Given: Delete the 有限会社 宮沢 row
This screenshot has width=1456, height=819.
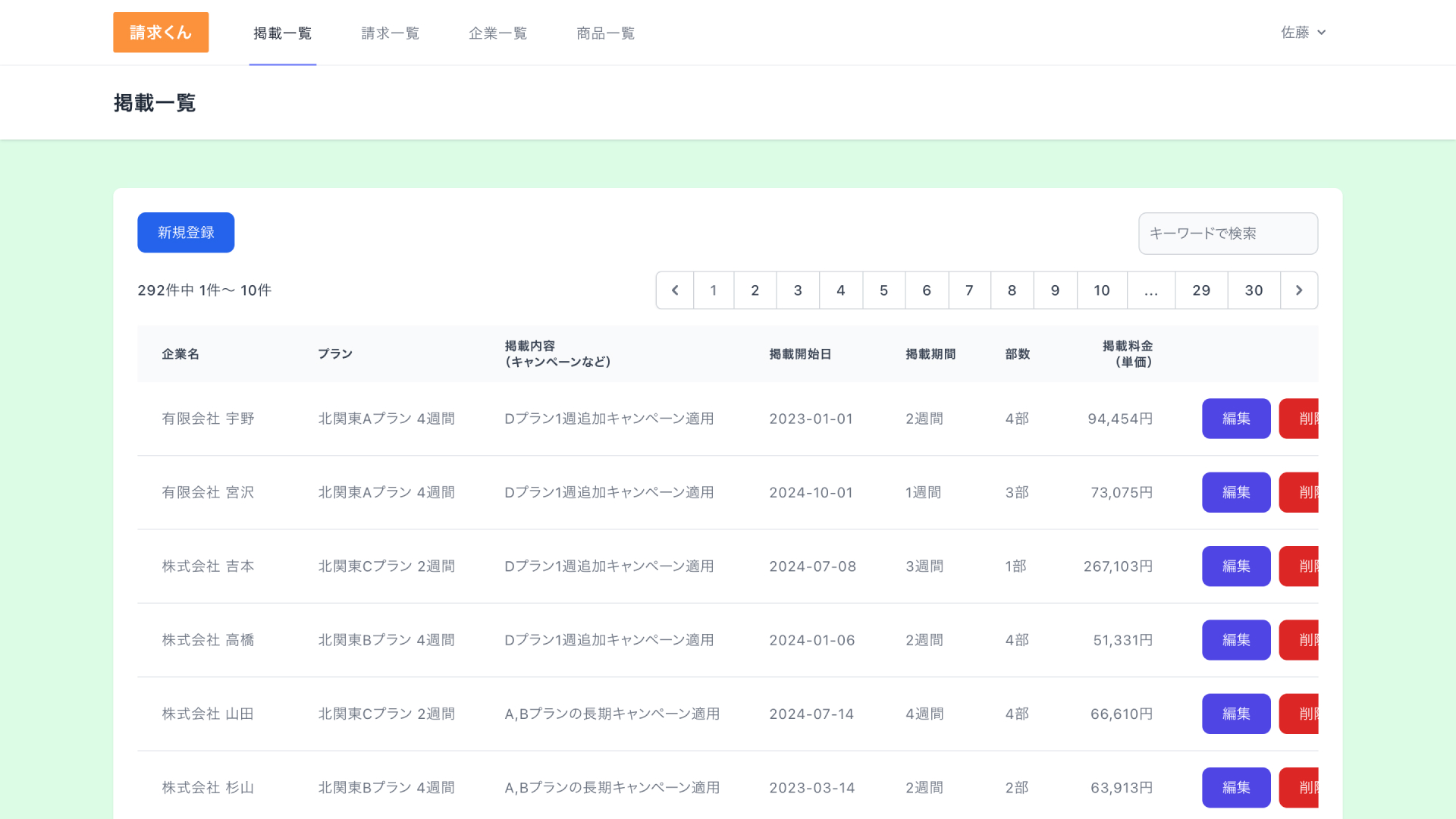Looking at the screenshot, I should click(1299, 492).
